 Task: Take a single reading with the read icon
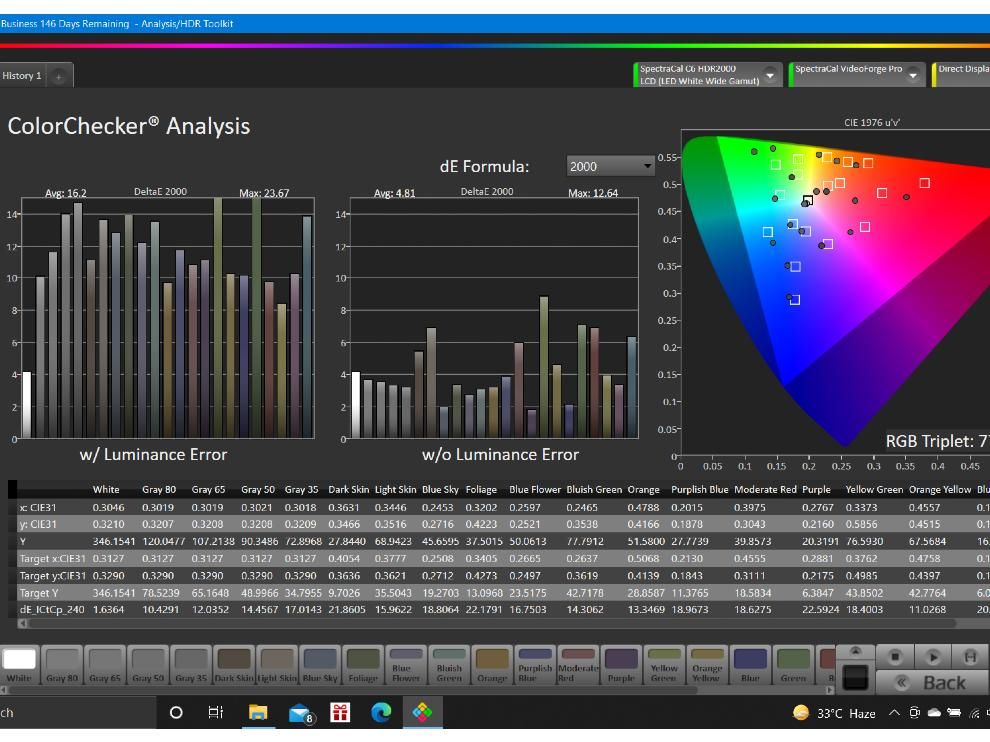click(x=971, y=657)
